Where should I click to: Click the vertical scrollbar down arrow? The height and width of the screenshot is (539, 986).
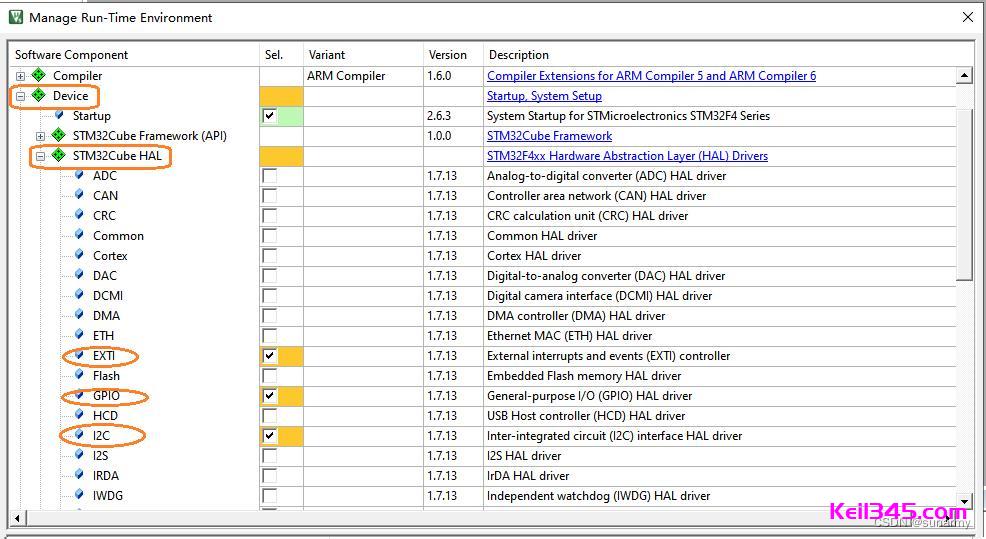coord(964,502)
